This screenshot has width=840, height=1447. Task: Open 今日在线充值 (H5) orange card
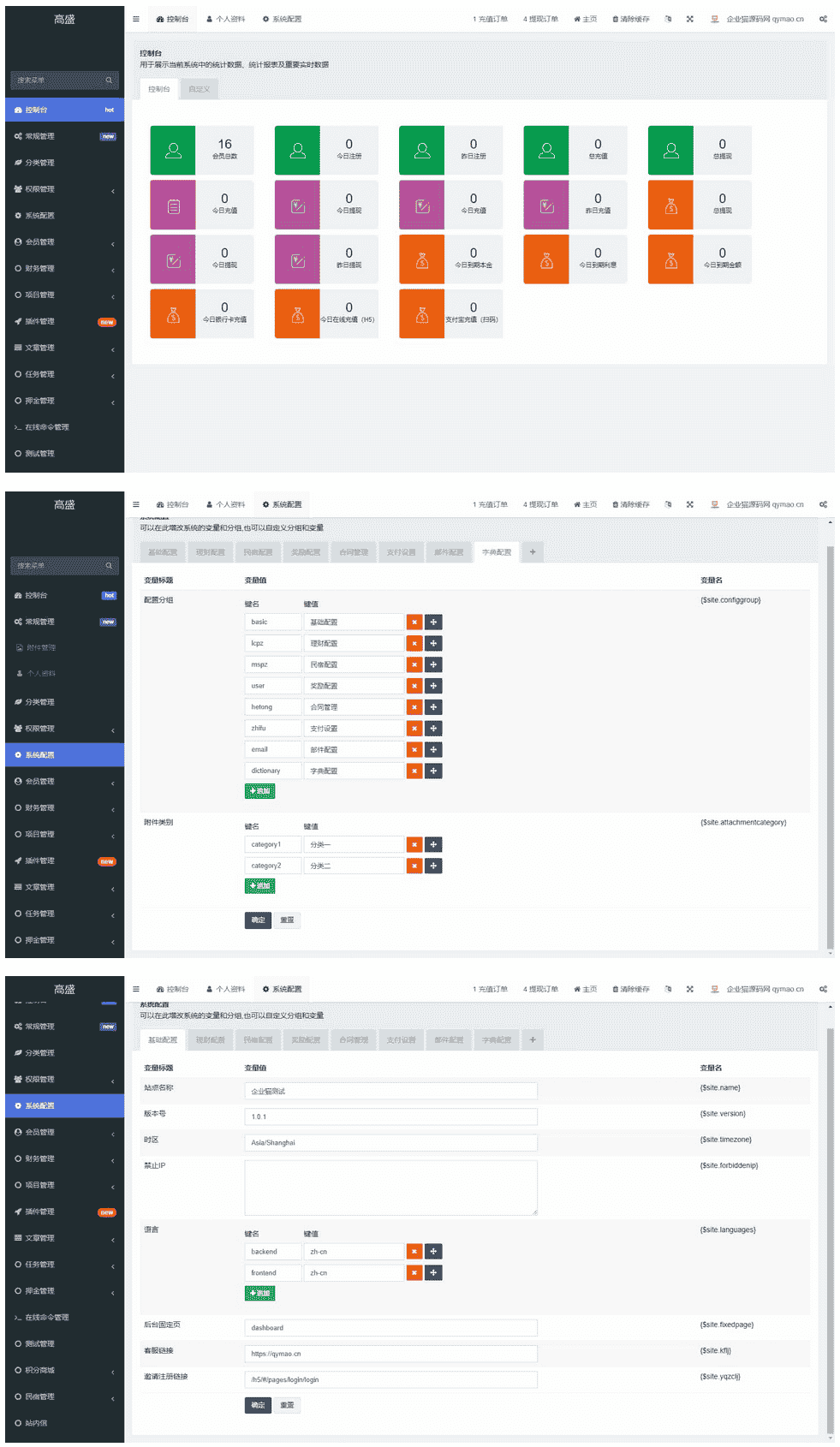(x=326, y=314)
